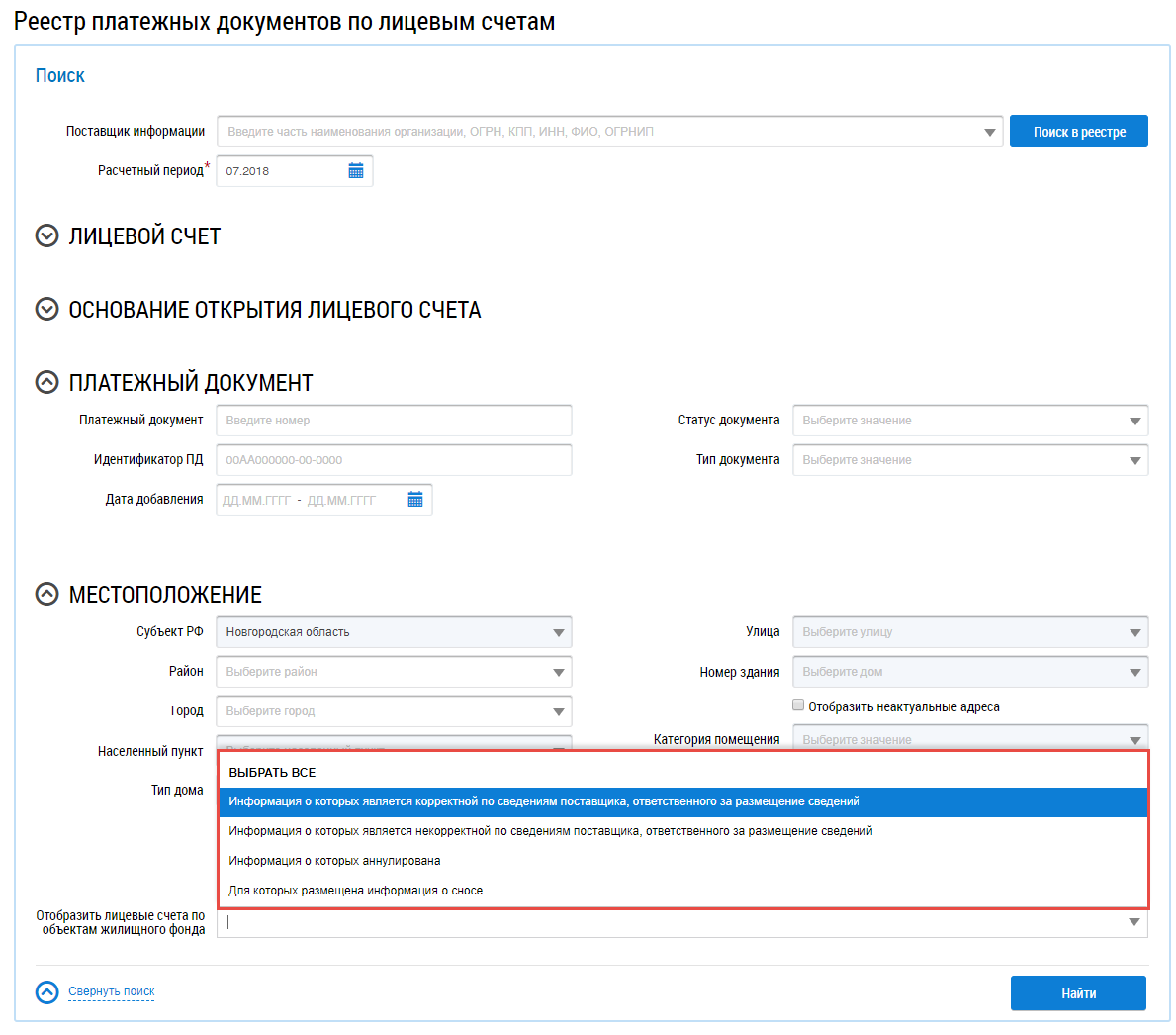Viewport: 1176px width, 1035px height.
Task: Open calendar icon for Дата добавления
Action: (x=415, y=500)
